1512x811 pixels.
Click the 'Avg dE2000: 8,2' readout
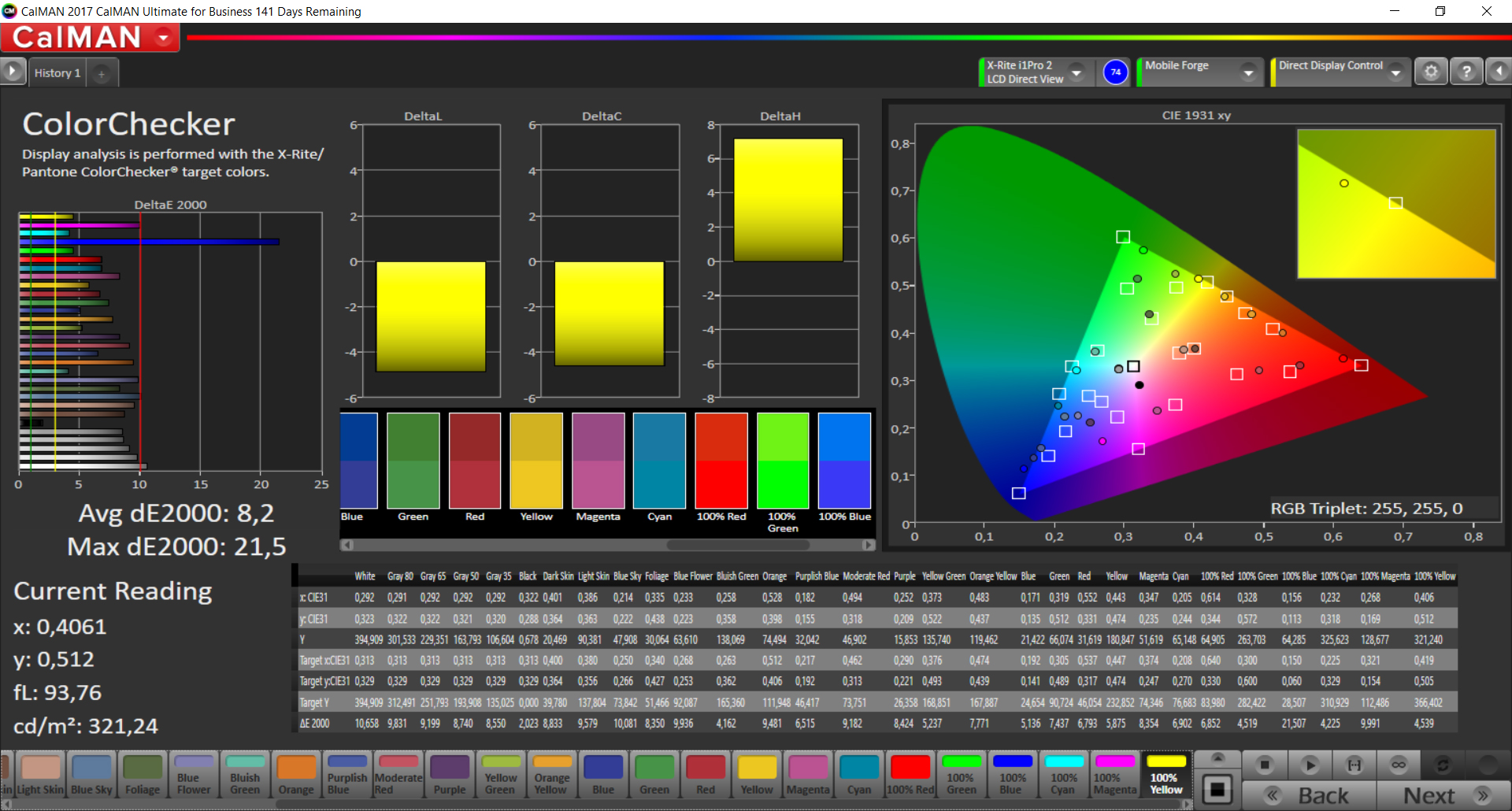coord(176,513)
